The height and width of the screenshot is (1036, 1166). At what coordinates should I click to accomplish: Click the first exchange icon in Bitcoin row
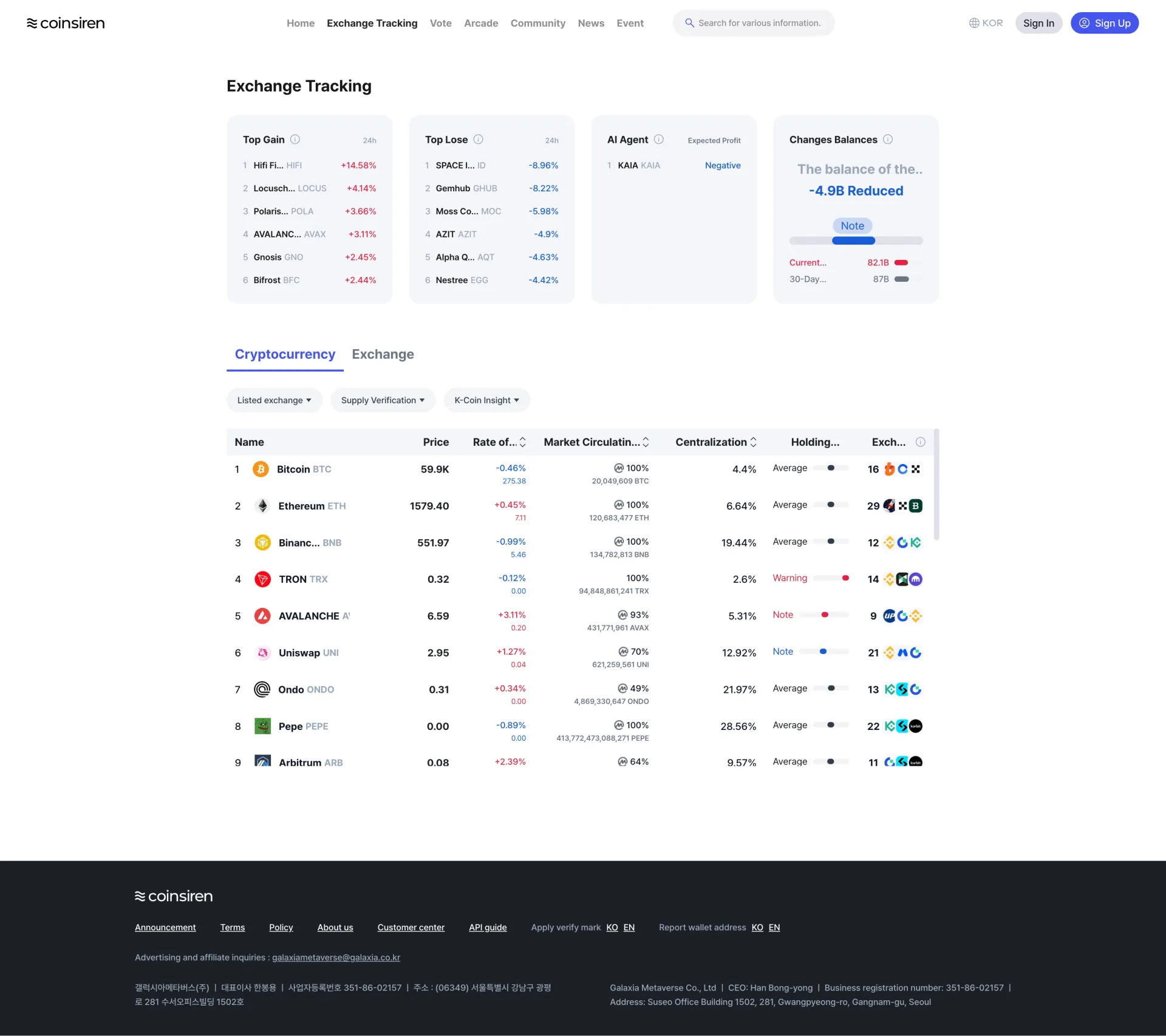tap(889, 469)
